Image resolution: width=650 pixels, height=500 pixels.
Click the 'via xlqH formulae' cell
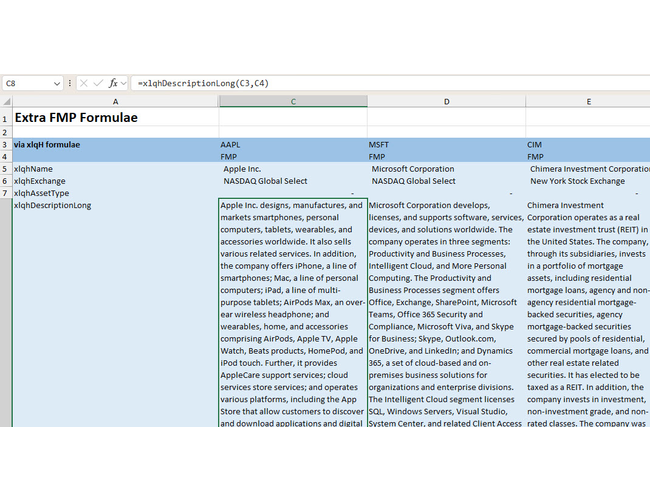click(x=116, y=145)
